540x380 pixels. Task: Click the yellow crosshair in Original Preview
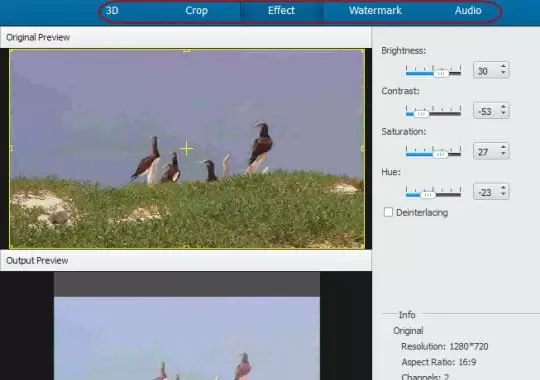[x=186, y=148]
